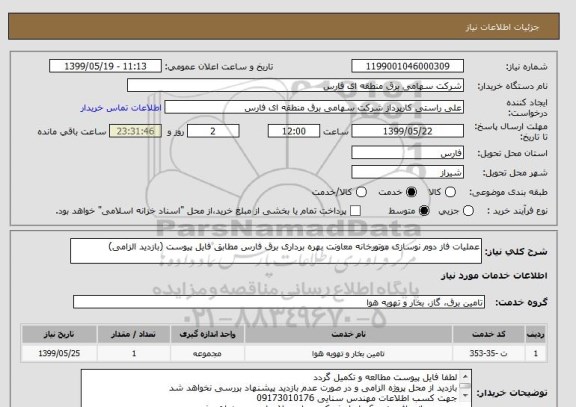Click the quantity cell in row 1
This screenshot has width=576, height=407.
coord(134,353)
